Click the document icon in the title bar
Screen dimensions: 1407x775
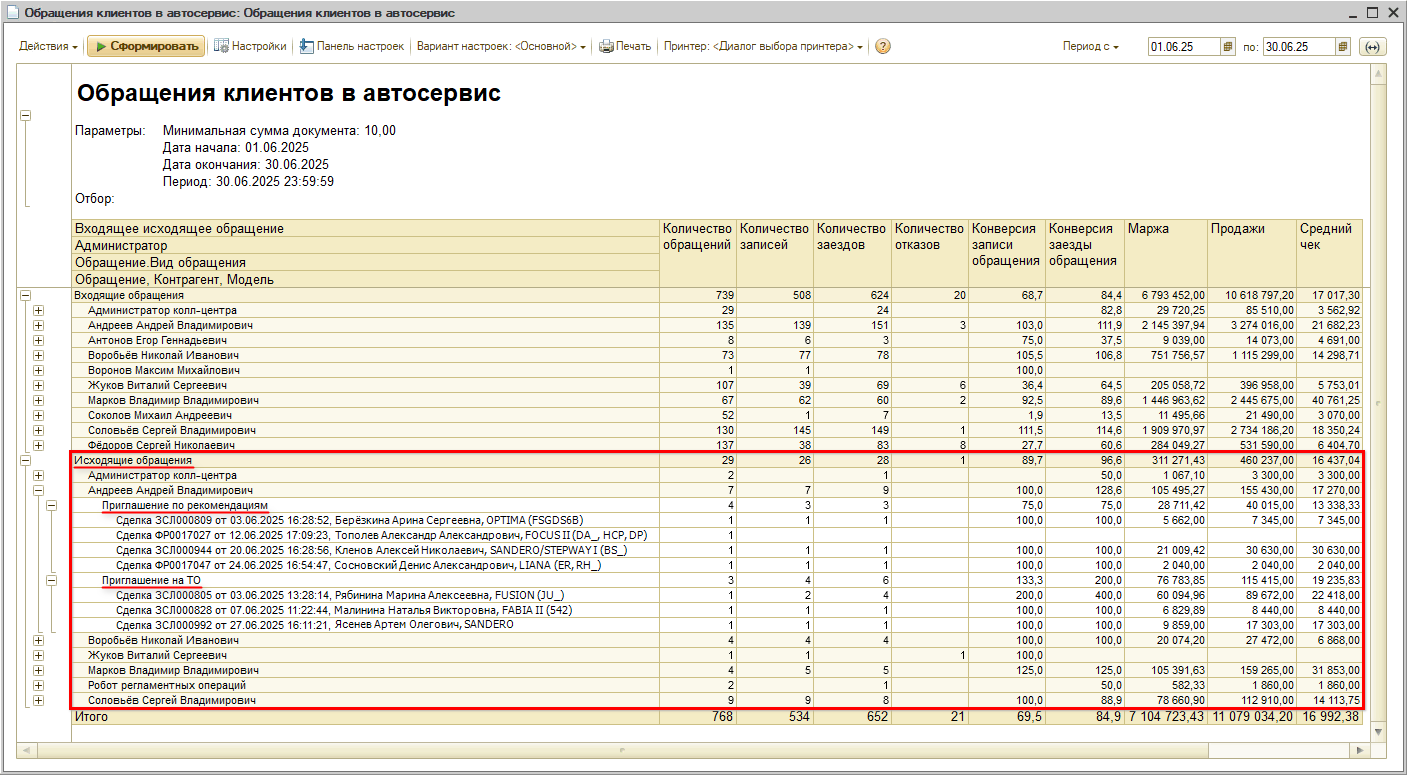coord(12,13)
